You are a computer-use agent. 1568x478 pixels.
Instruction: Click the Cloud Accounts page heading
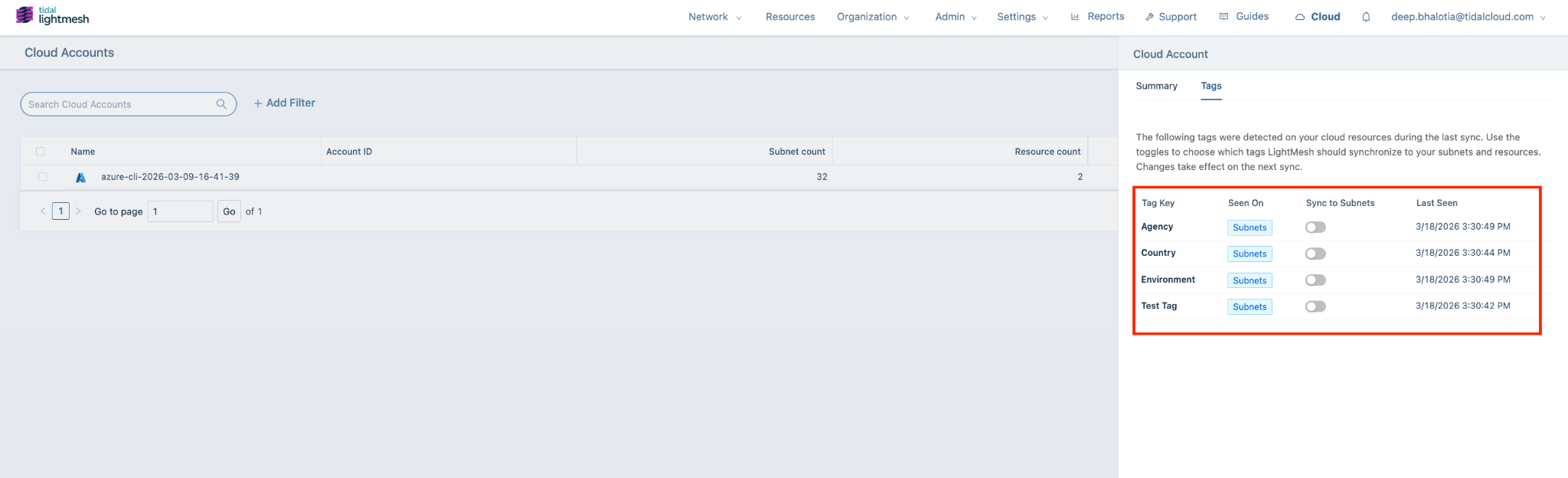pos(69,53)
